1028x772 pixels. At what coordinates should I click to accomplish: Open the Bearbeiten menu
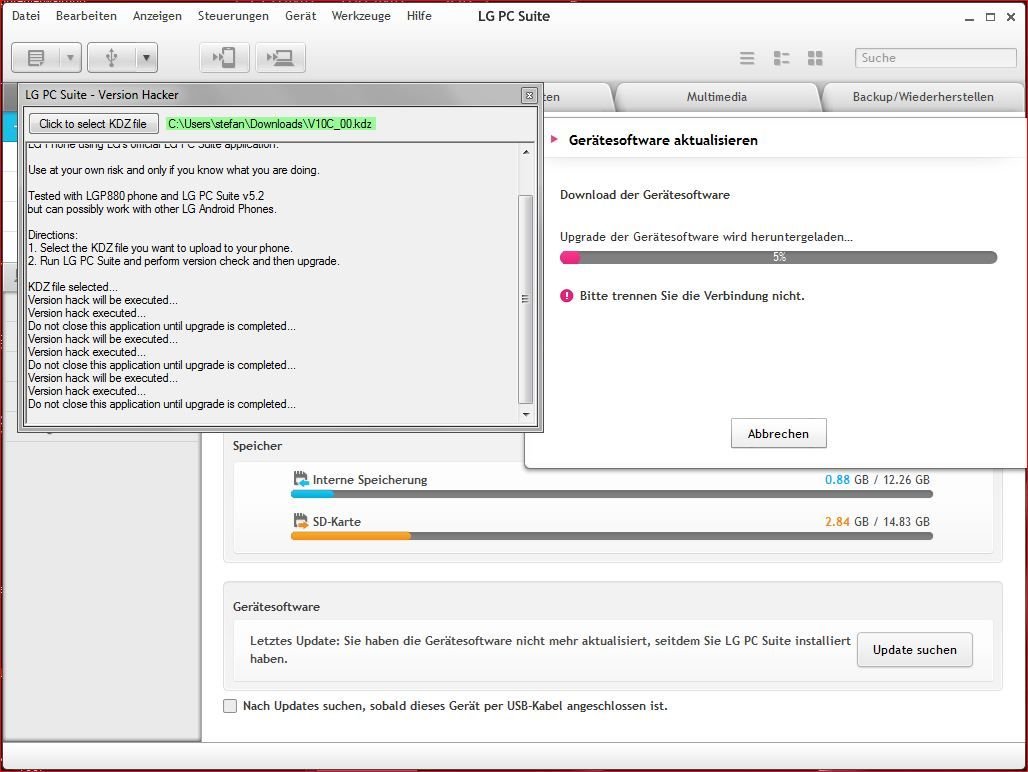point(86,16)
